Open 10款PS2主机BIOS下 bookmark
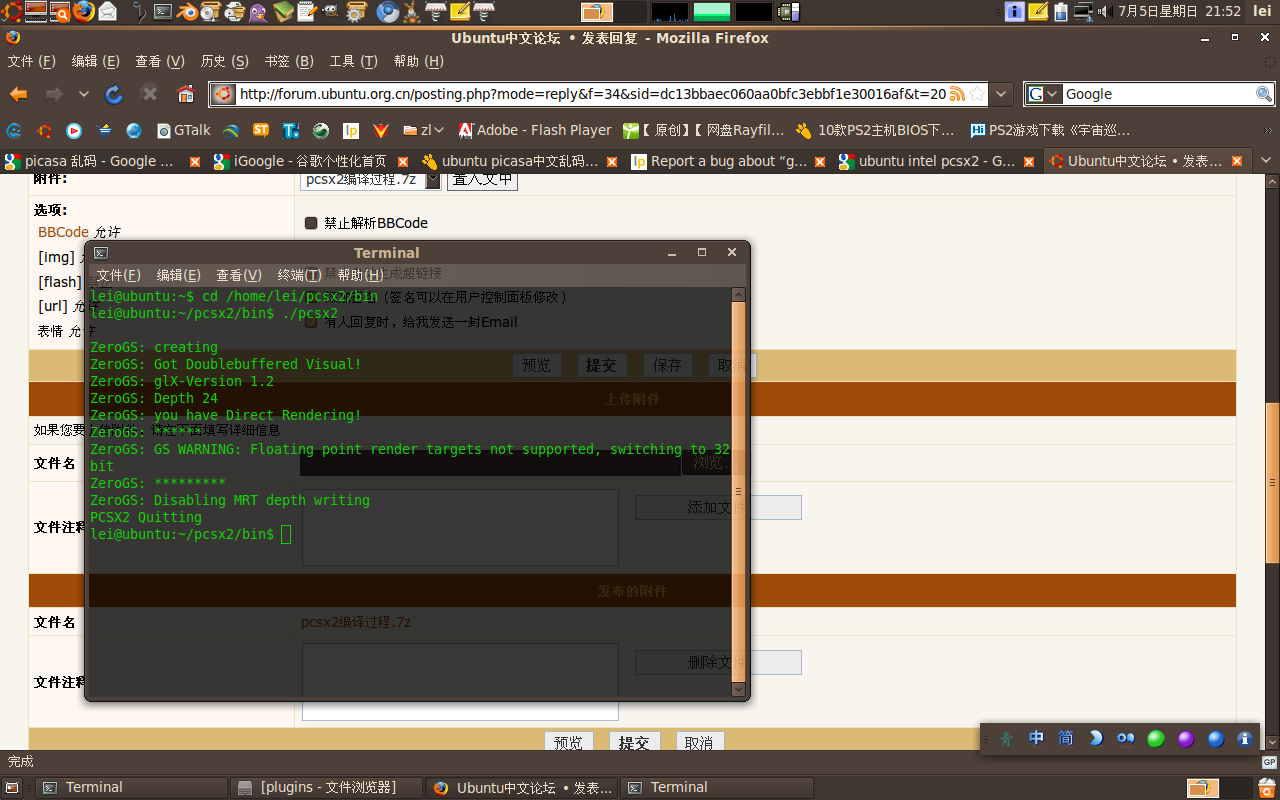This screenshot has height=800, width=1280. (875, 130)
